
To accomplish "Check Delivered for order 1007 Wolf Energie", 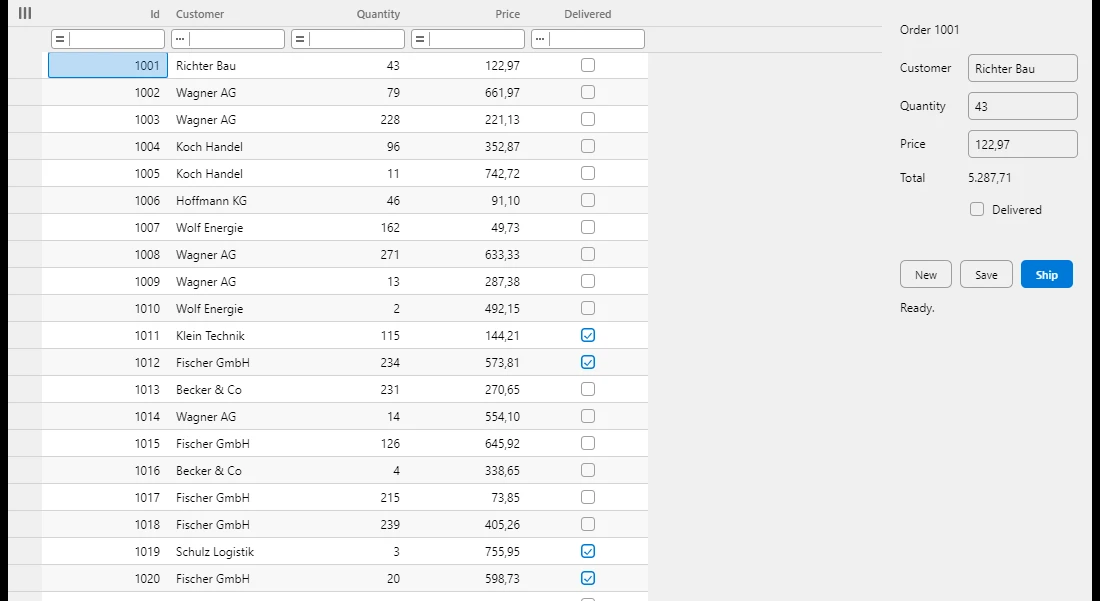I will click(x=588, y=227).
